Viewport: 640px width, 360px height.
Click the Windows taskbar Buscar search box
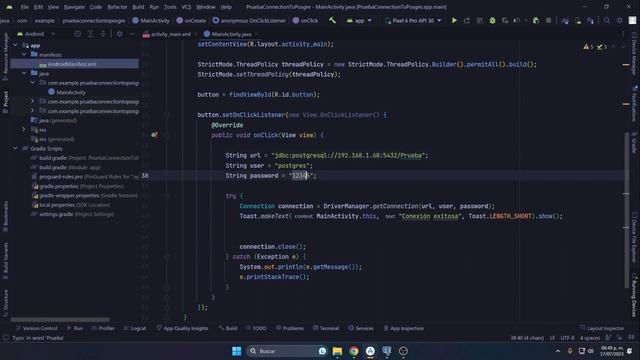(x=287, y=351)
